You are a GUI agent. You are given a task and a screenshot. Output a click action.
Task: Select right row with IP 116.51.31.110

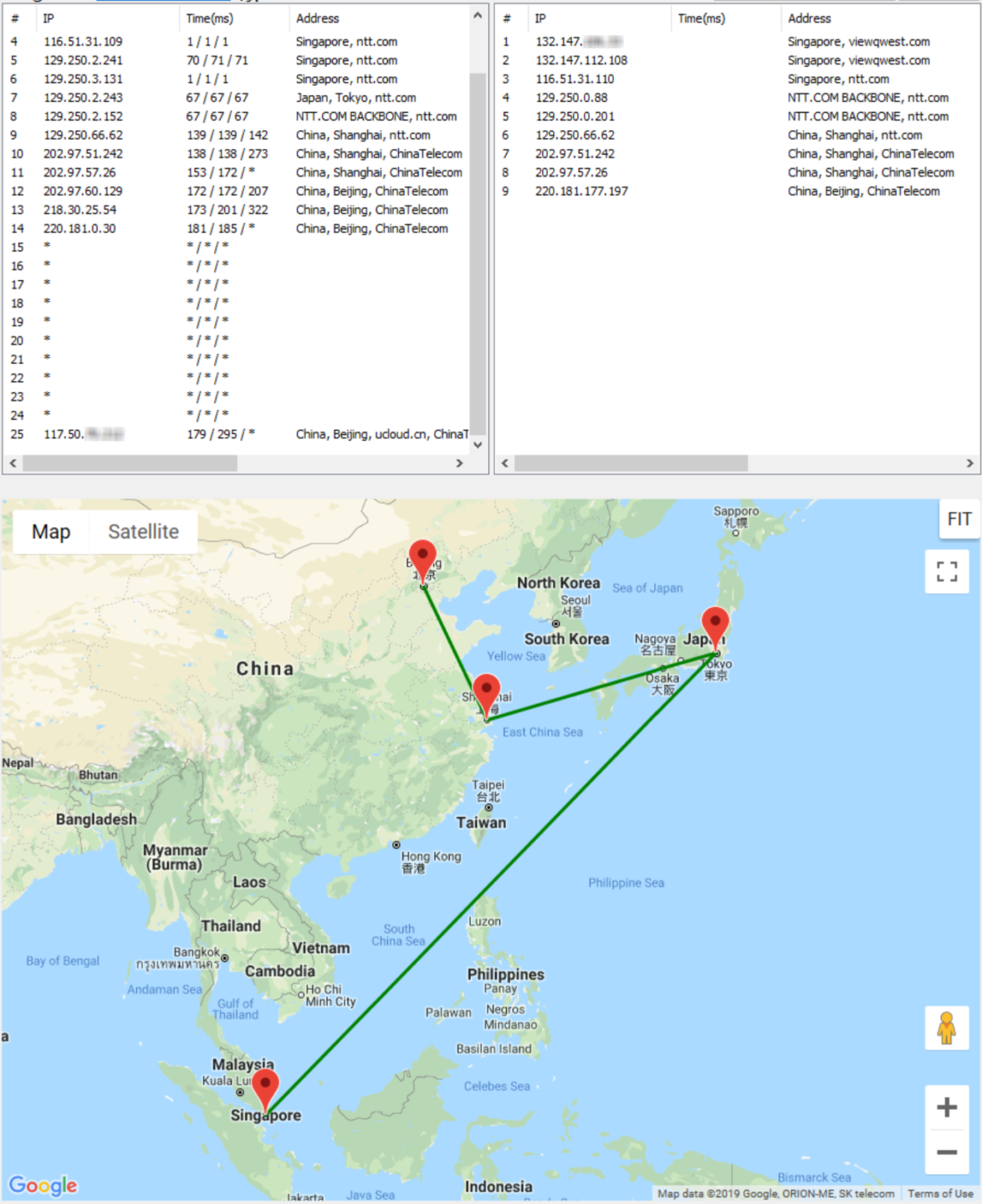click(737, 79)
